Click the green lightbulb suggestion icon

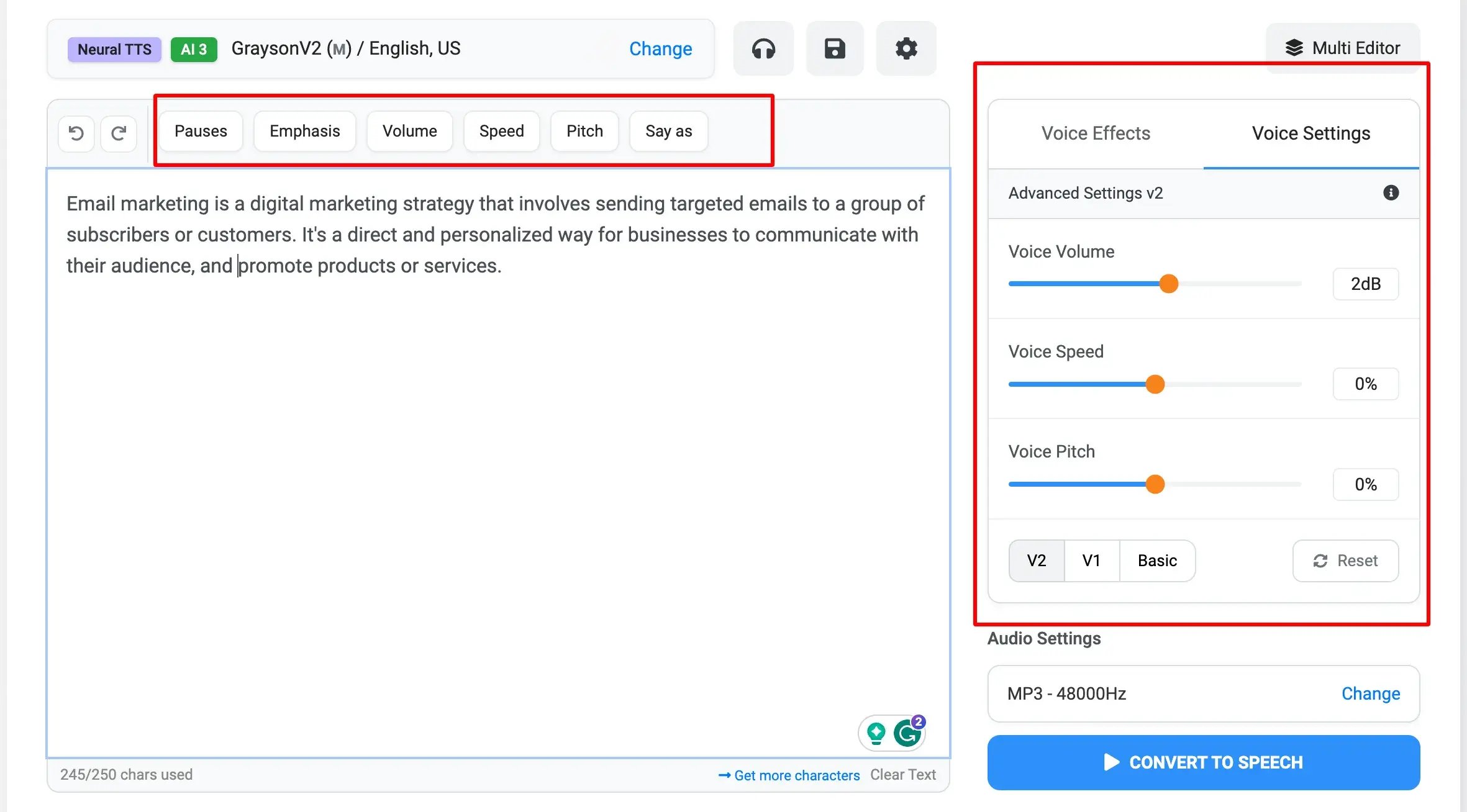coord(876,733)
